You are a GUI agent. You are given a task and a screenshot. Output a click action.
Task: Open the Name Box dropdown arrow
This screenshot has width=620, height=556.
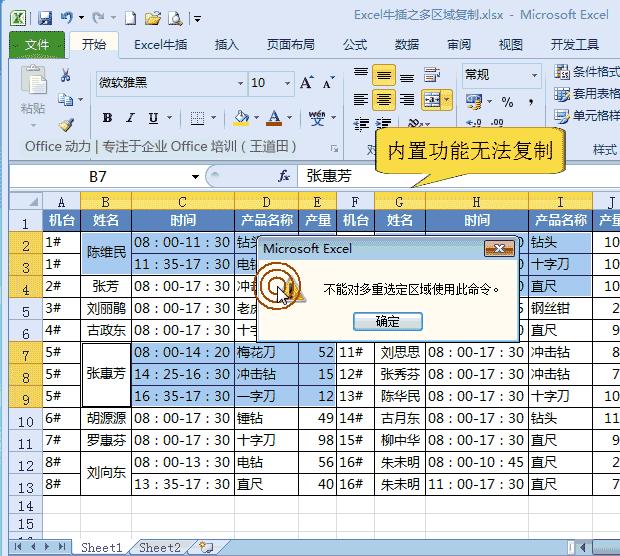tap(195, 177)
